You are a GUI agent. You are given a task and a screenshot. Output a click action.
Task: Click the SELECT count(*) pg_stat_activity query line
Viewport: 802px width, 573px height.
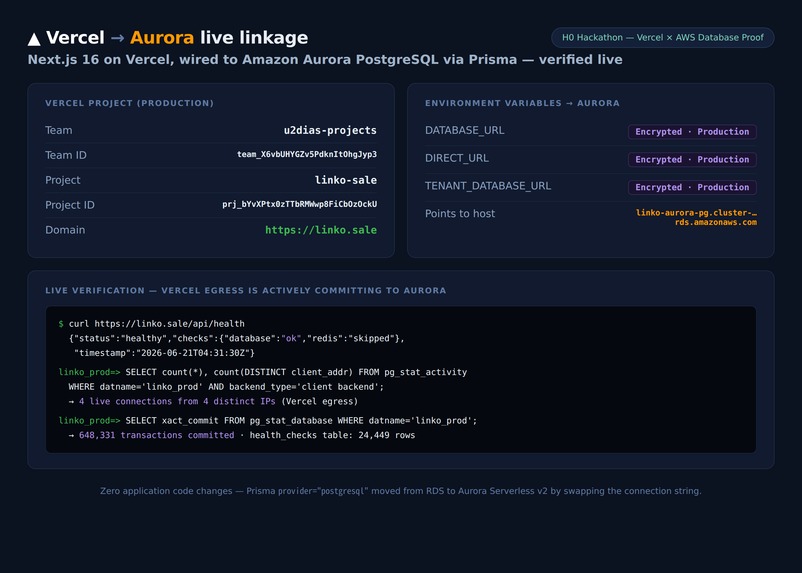pyautogui.click(x=296, y=372)
